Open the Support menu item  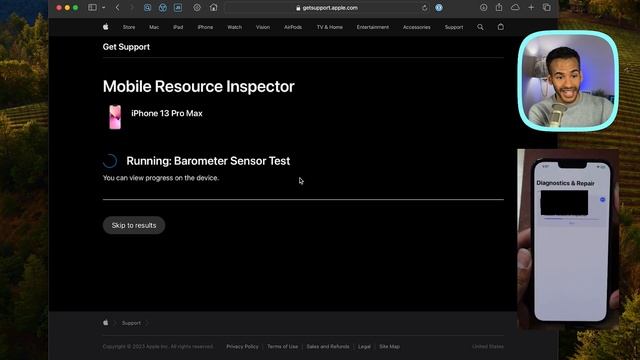(454, 27)
